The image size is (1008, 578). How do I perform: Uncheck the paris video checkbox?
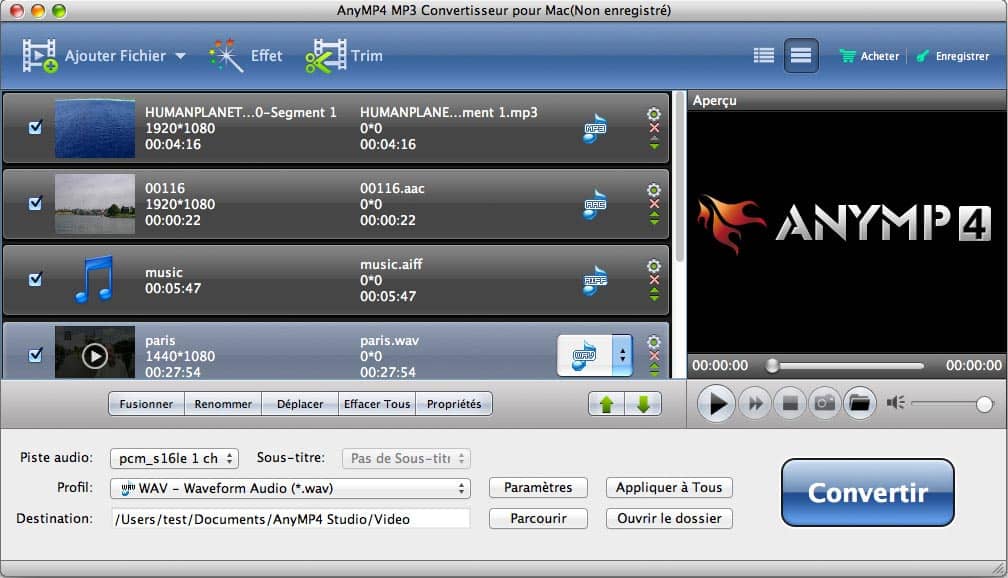pos(36,355)
